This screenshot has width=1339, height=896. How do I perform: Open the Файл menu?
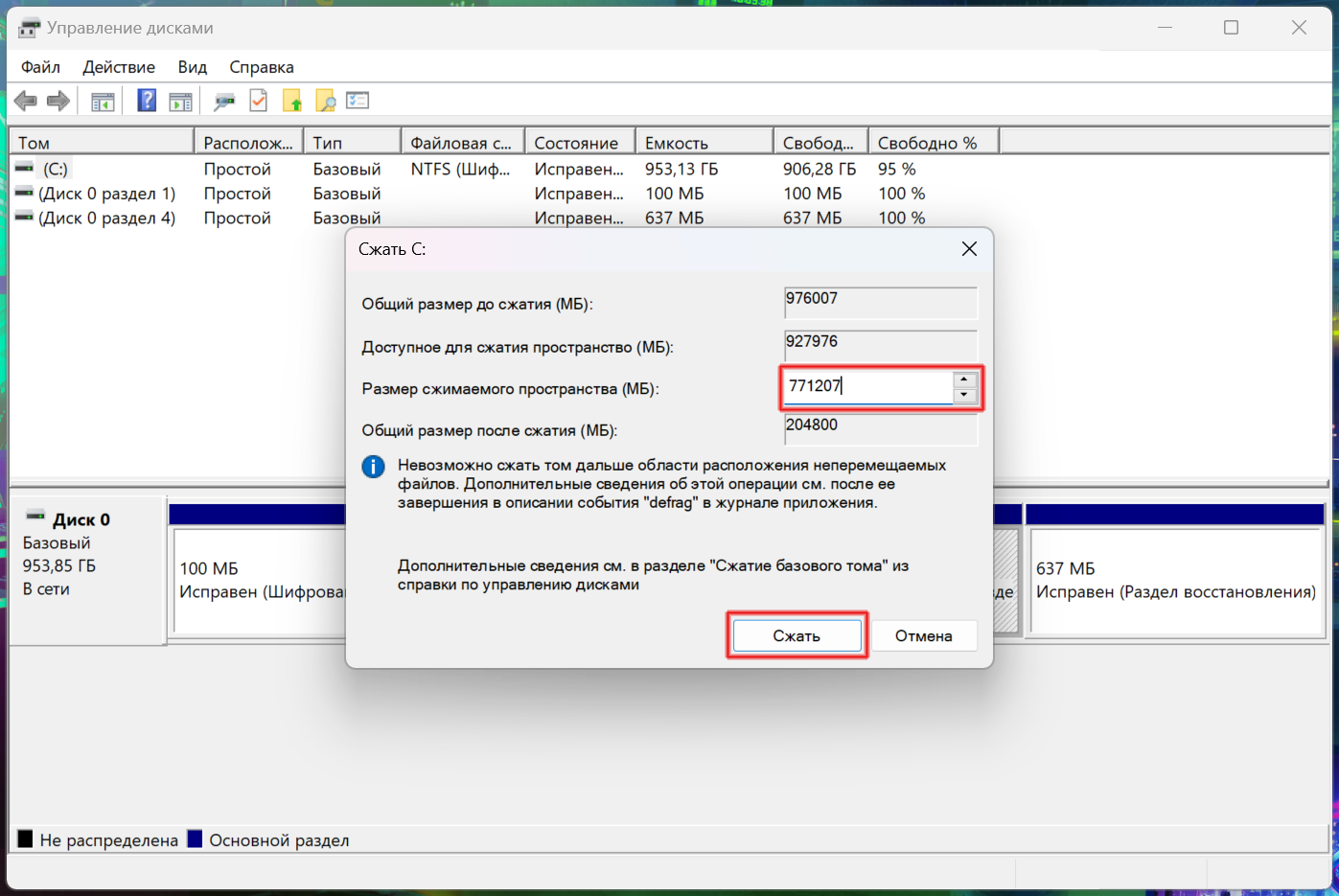pos(40,67)
